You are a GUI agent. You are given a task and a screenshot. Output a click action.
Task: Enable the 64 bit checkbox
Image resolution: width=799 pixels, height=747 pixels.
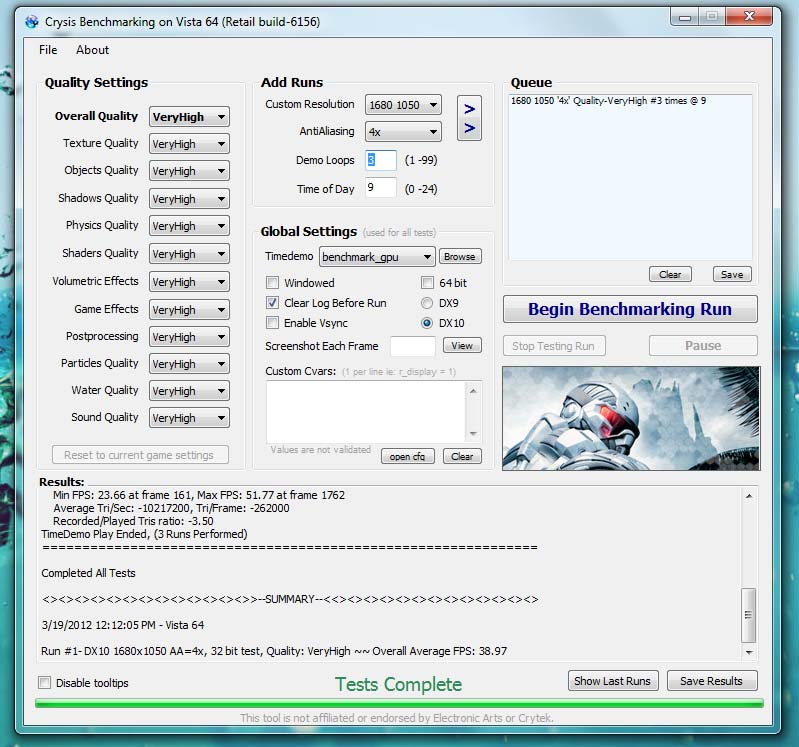coord(428,283)
